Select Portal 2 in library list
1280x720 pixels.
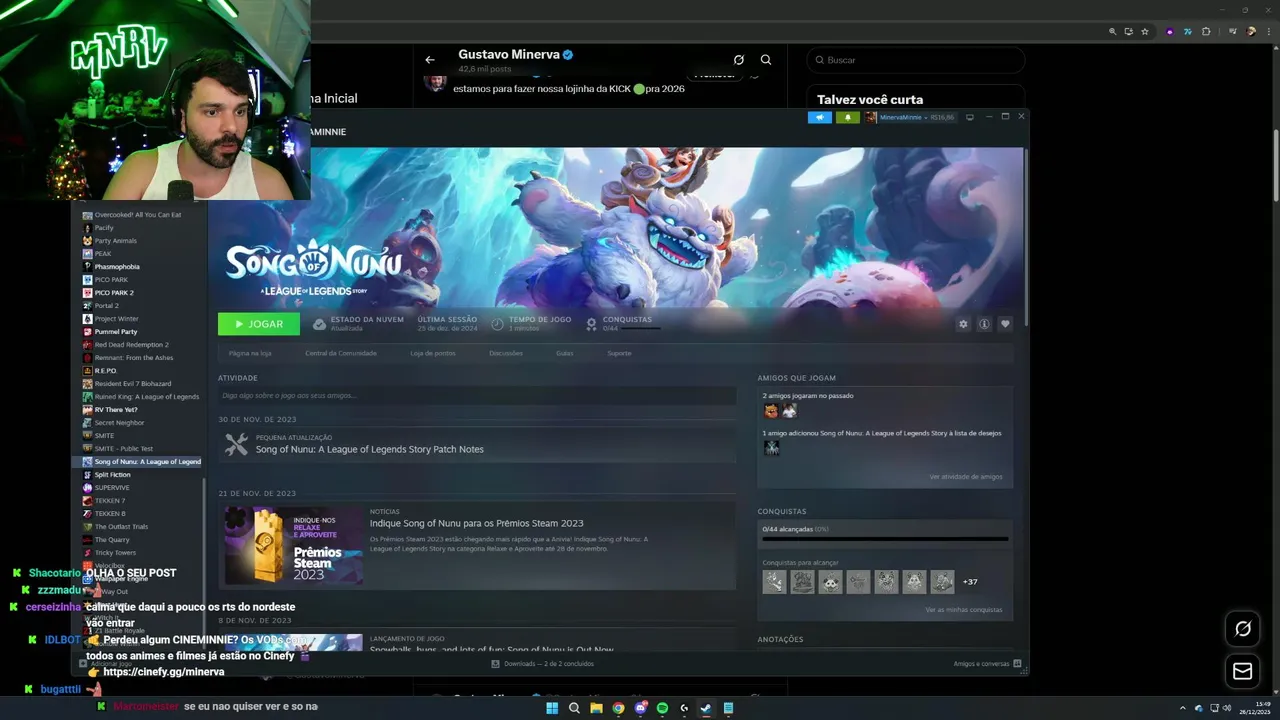pos(107,306)
